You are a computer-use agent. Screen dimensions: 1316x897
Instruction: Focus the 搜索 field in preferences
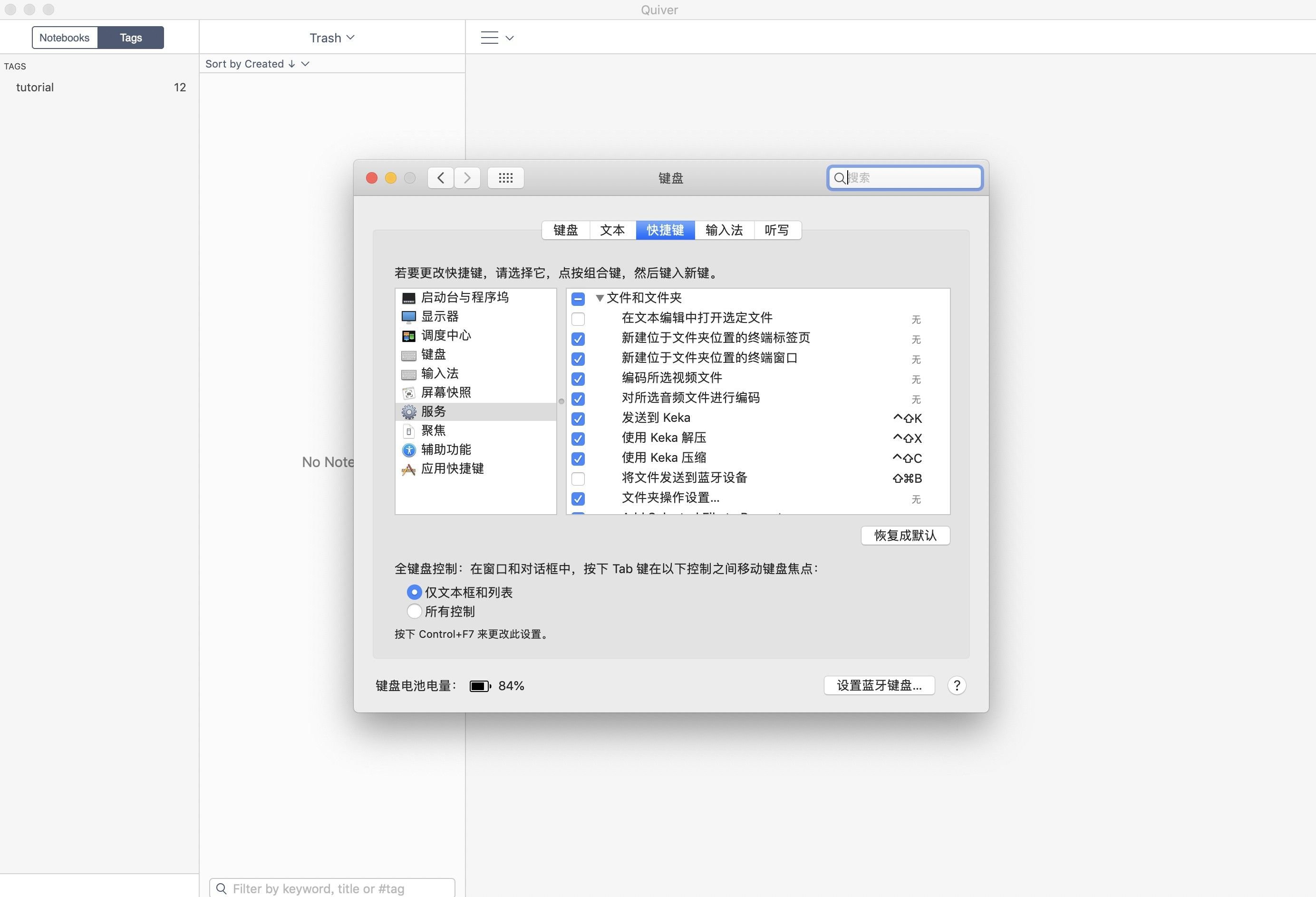click(x=905, y=178)
